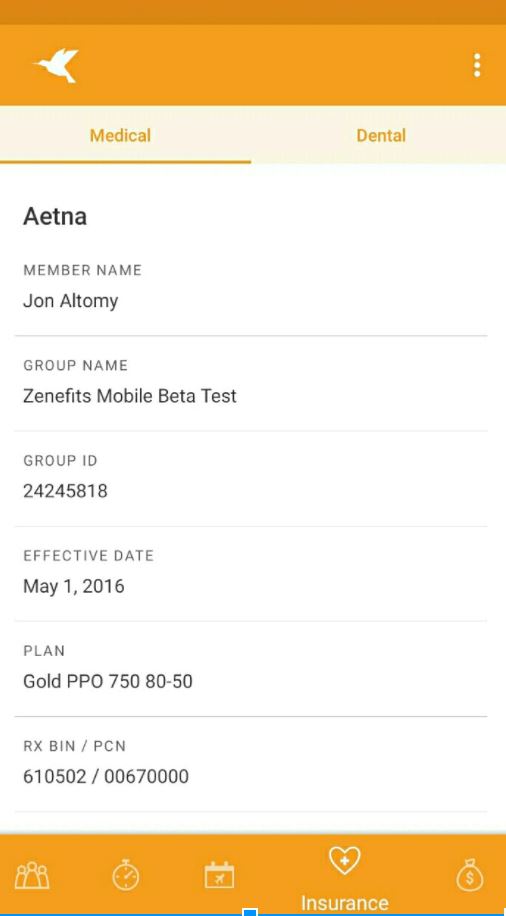Tap the EFFECTIVE DATE field label
The height and width of the screenshot is (916, 506).
pyautogui.click(x=88, y=556)
